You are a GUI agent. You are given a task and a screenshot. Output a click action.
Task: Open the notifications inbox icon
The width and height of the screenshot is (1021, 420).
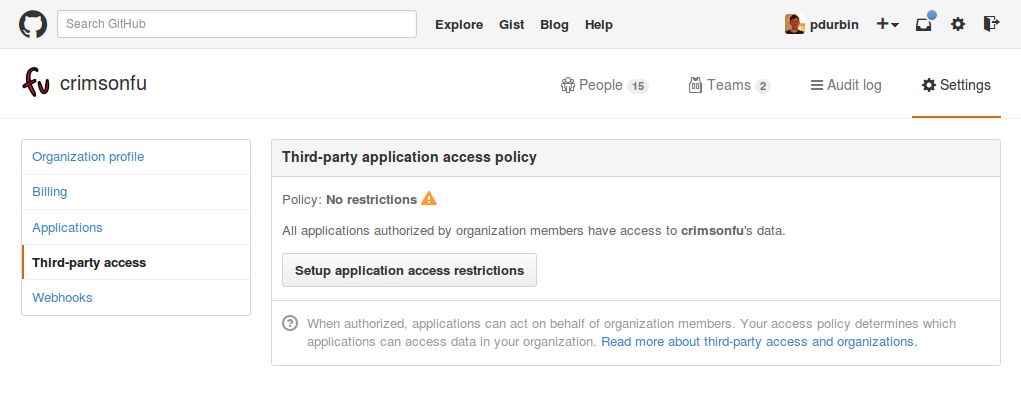pyautogui.click(x=925, y=24)
